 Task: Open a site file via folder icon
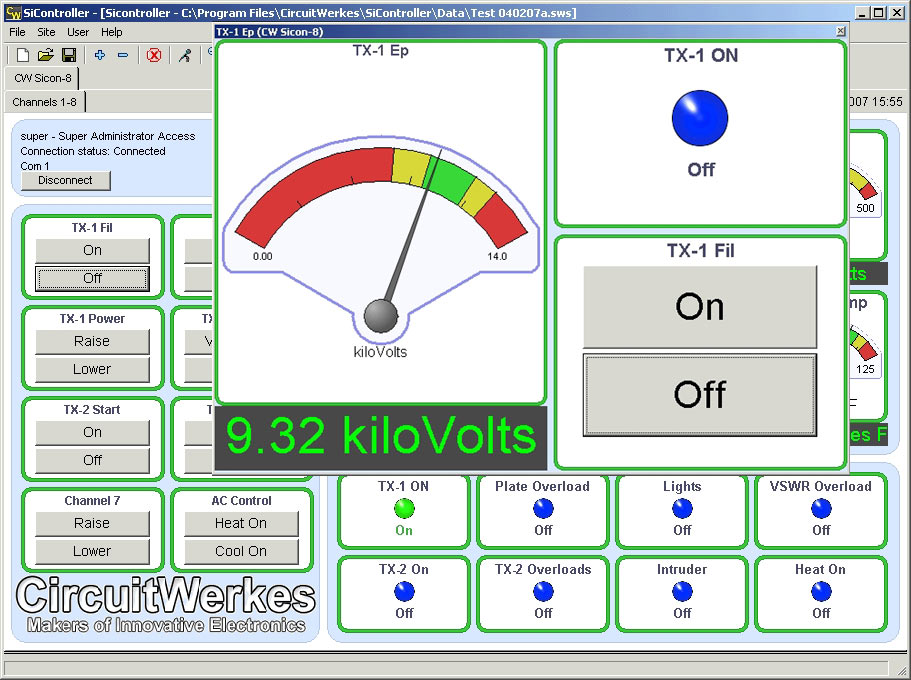tap(46, 55)
